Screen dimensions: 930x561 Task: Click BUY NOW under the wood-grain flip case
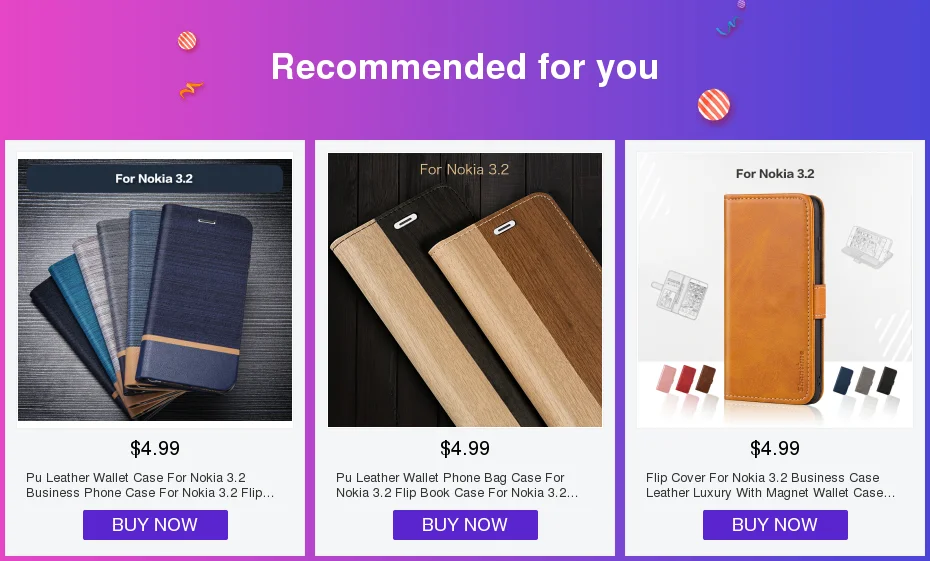[465, 525]
